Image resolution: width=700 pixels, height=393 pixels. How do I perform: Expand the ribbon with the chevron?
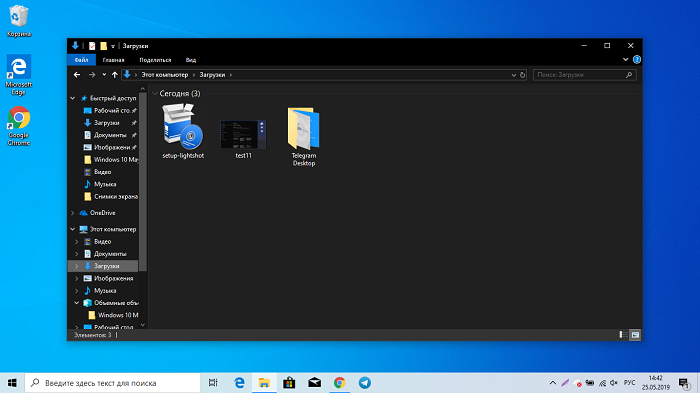click(x=625, y=59)
